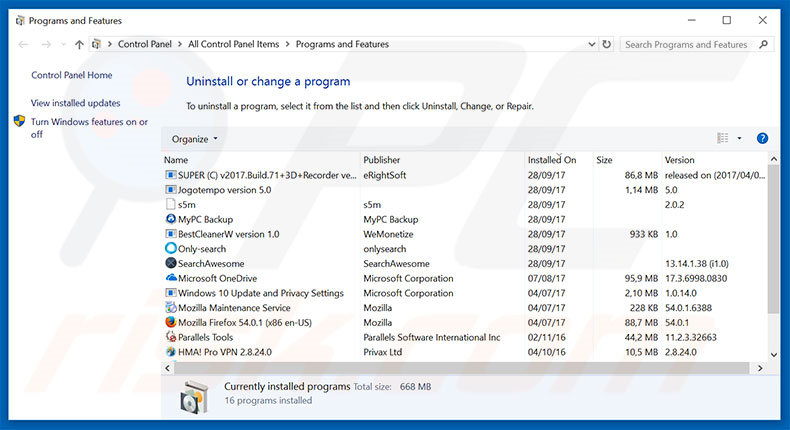The width and height of the screenshot is (790, 430).
Task: Click the vertical scrollbar down arrow
Action: pyautogui.click(x=774, y=355)
